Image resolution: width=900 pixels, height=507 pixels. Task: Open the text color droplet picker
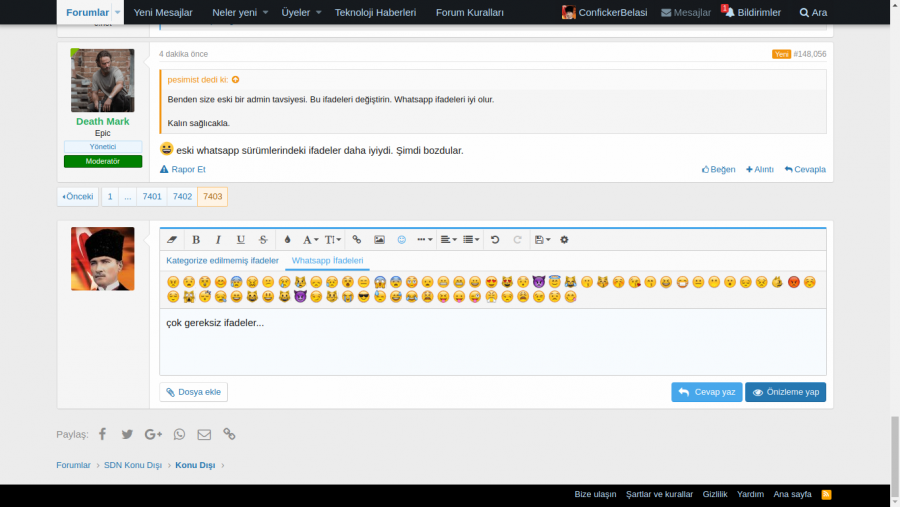point(288,239)
